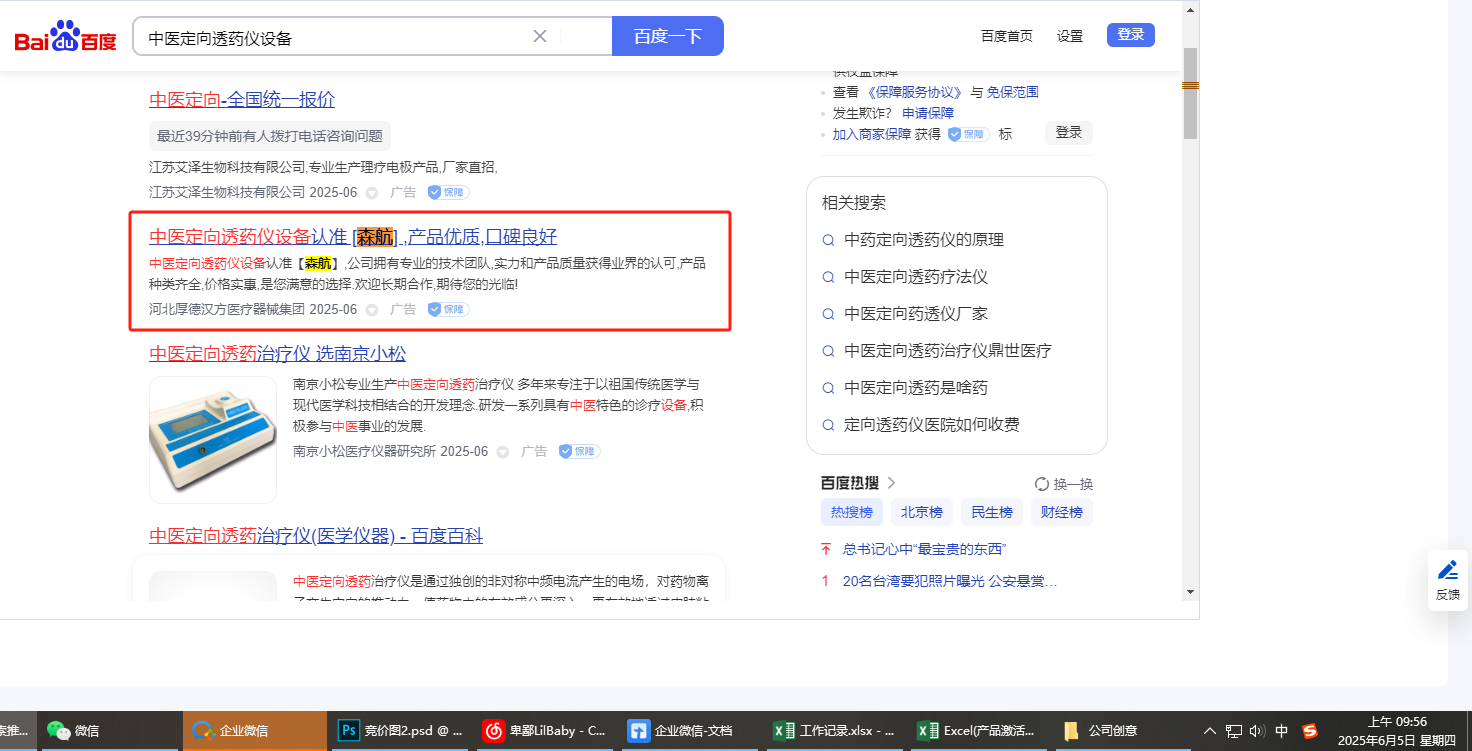Image resolution: width=1472 pixels, height=751 pixels.
Task: Clear the search box with the X icon
Action: tap(540, 37)
